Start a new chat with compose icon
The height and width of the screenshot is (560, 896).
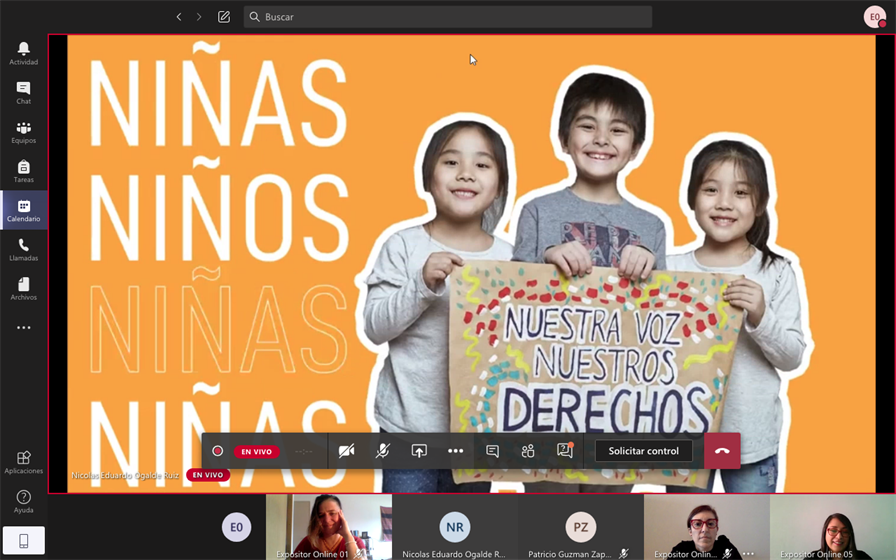(x=224, y=17)
